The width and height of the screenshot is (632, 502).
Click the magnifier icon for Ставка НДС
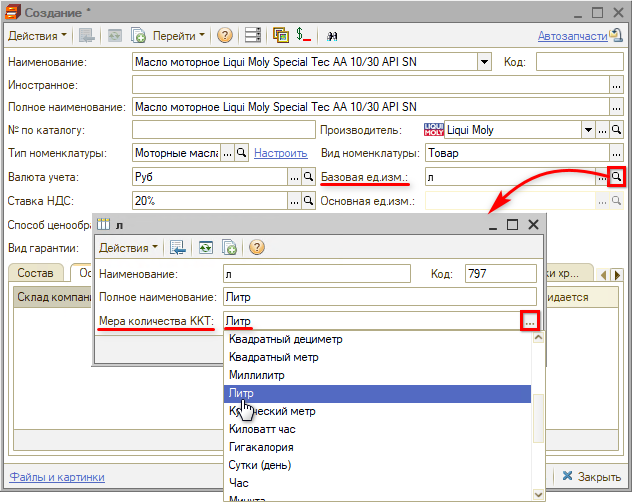[308, 200]
